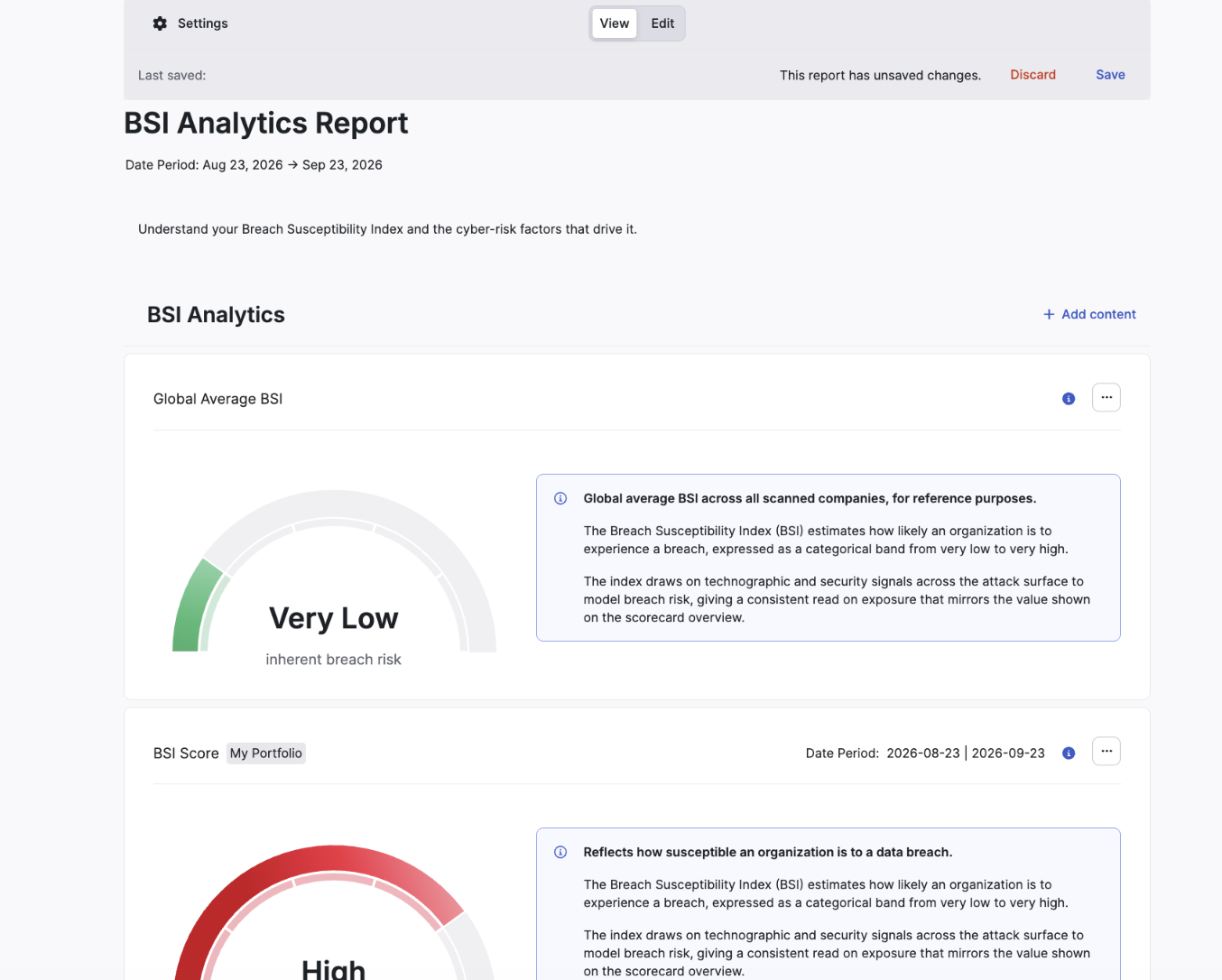Screen dimensions: 1222x980
Task: Switch to Edit mode
Action: [662, 23]
